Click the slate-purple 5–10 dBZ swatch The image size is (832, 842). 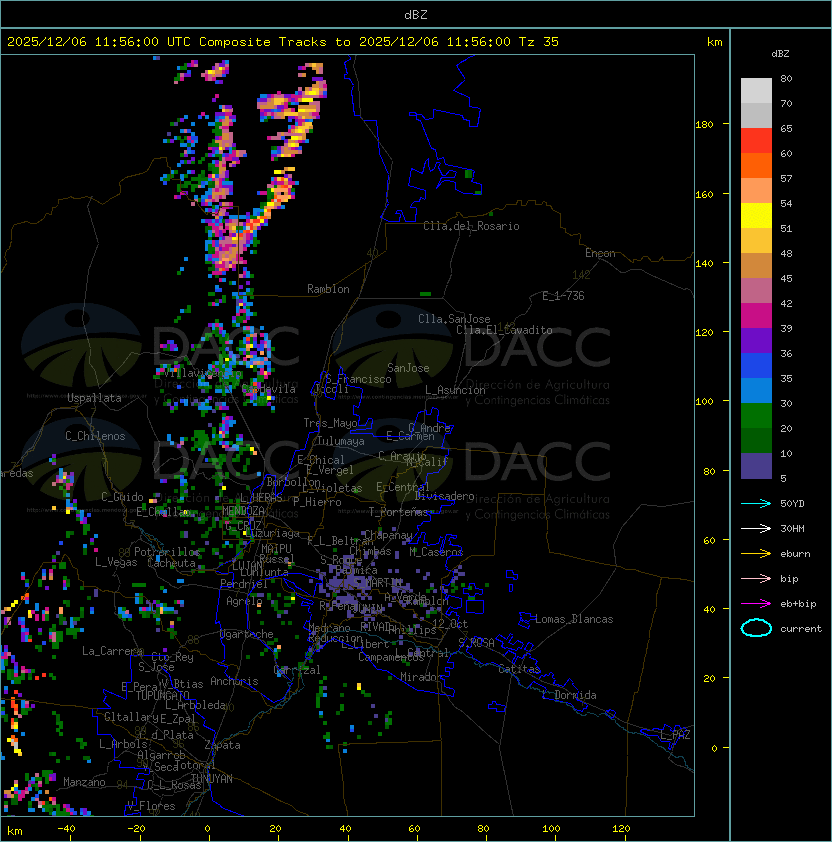(x=756, y=466)
